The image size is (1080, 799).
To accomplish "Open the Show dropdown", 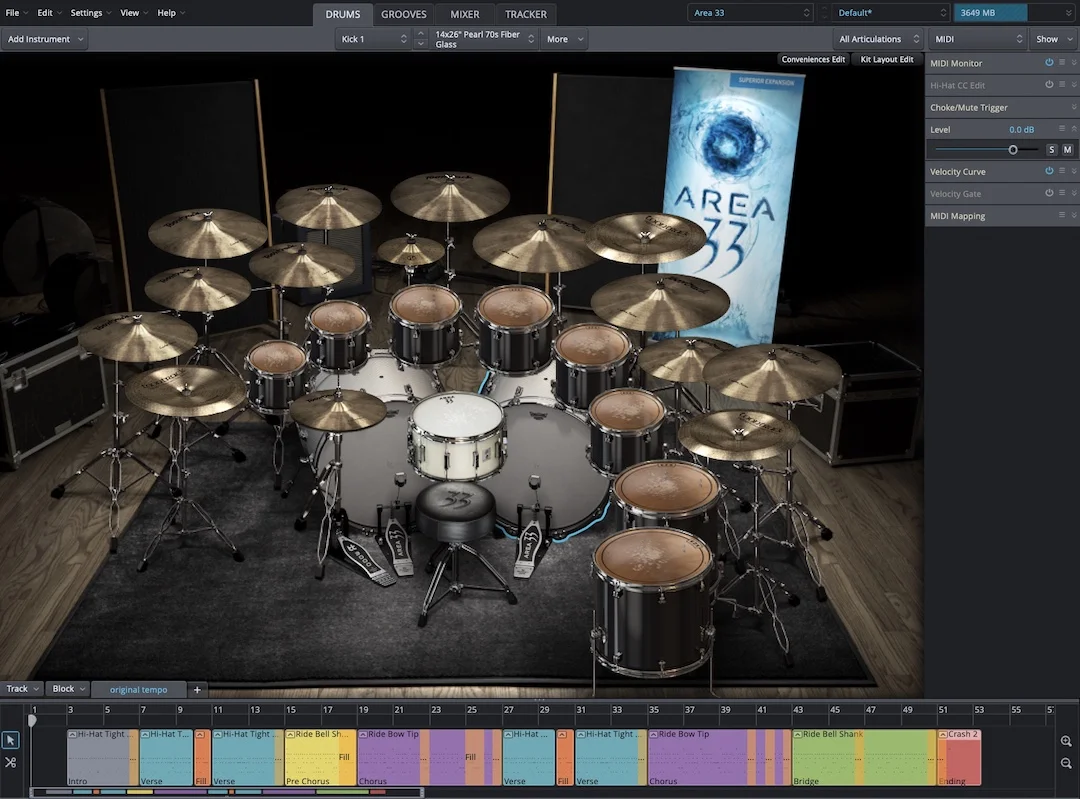I will [1054, 39].
